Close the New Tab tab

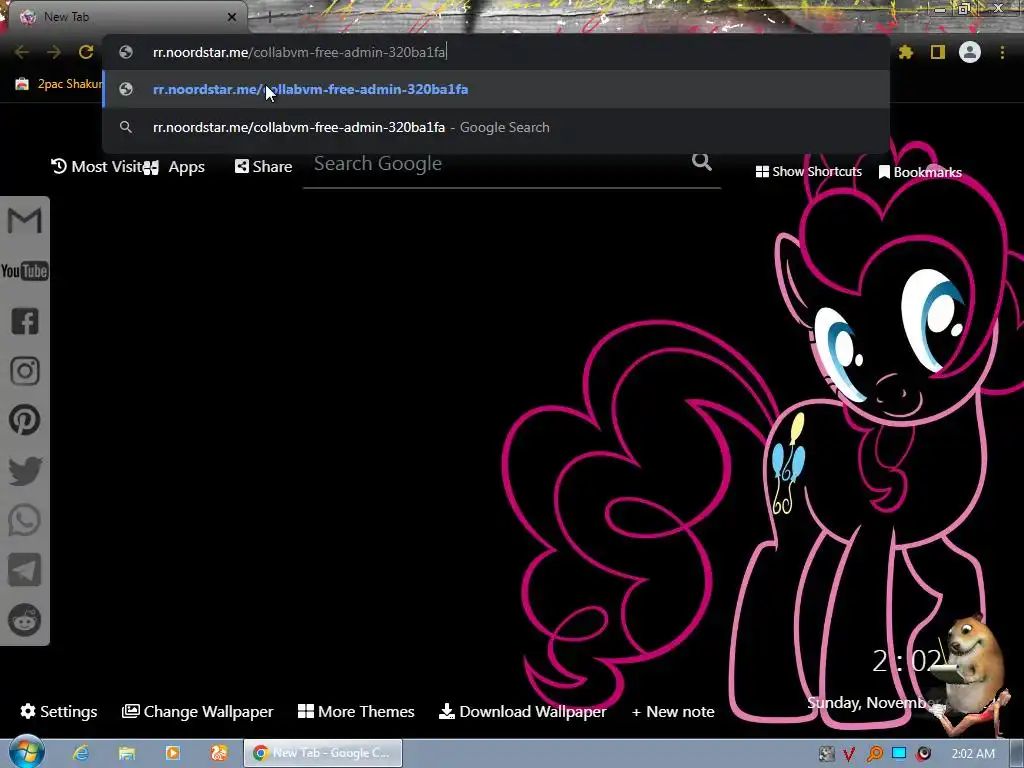click(x=232, y=17)
